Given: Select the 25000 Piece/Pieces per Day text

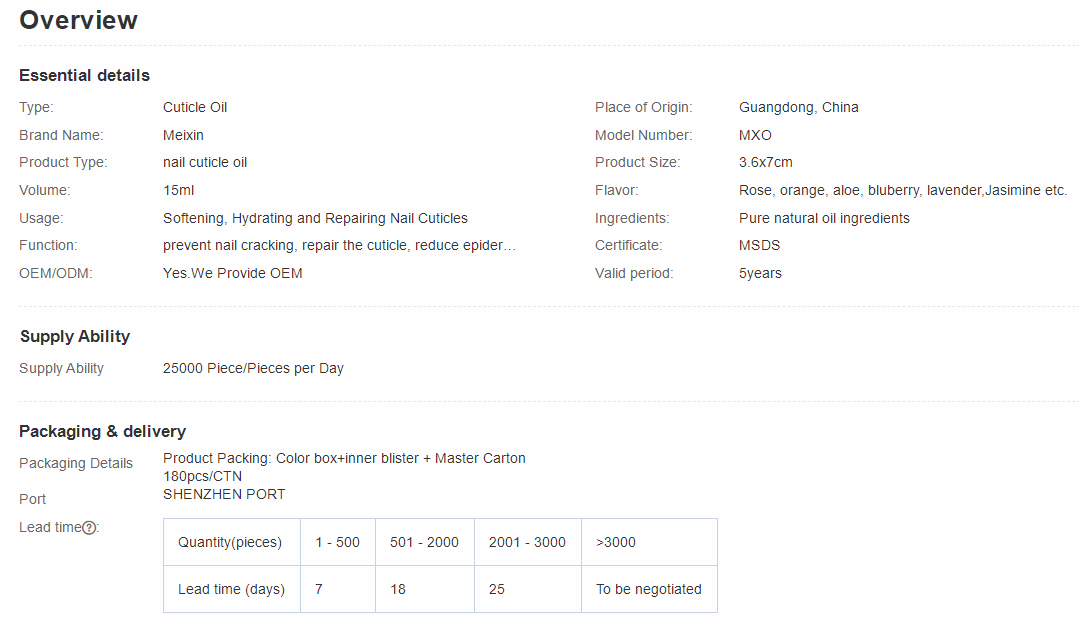Looking at the screenshot, I should [x=253, y=368].
